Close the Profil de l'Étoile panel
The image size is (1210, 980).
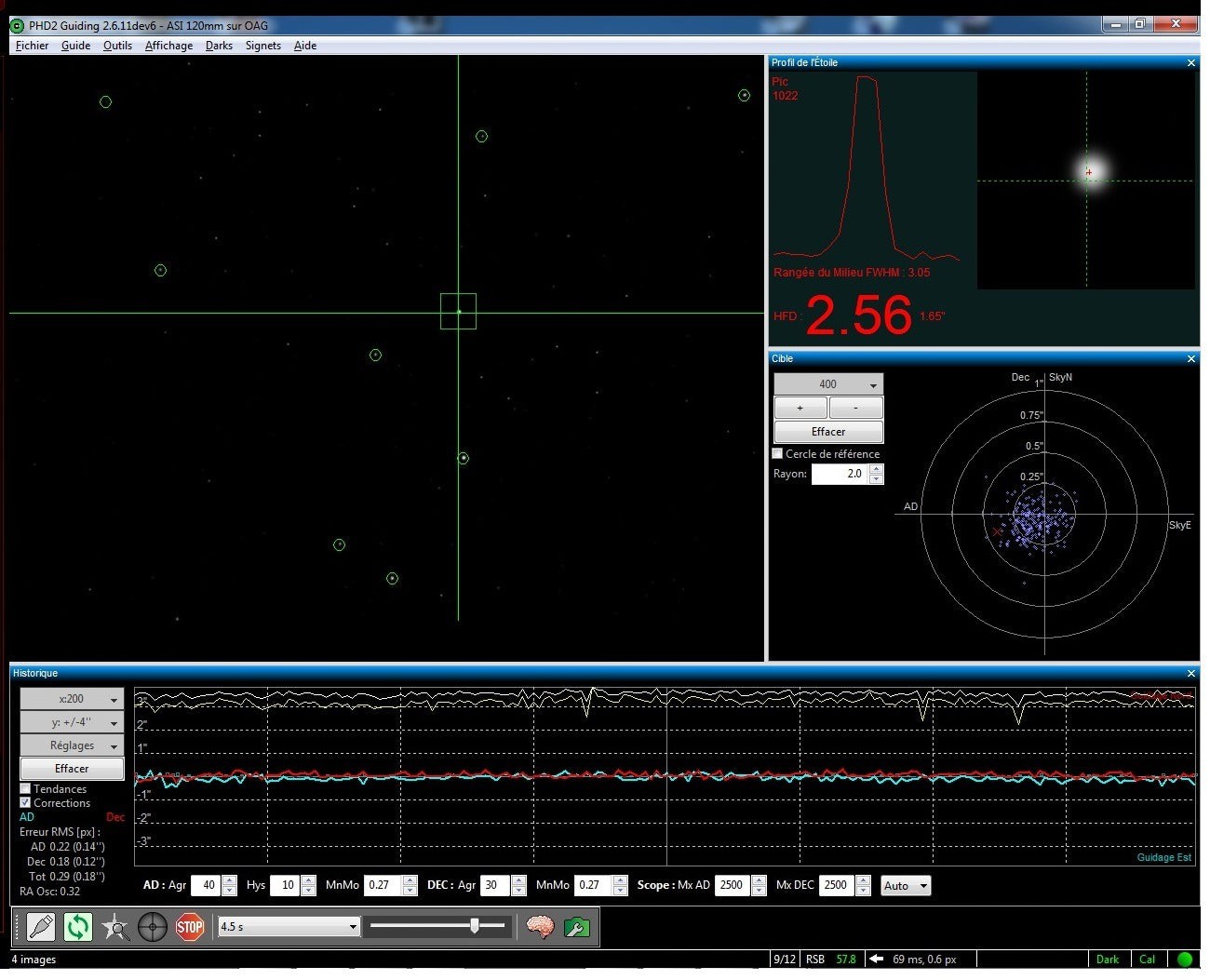(1190, 63)
